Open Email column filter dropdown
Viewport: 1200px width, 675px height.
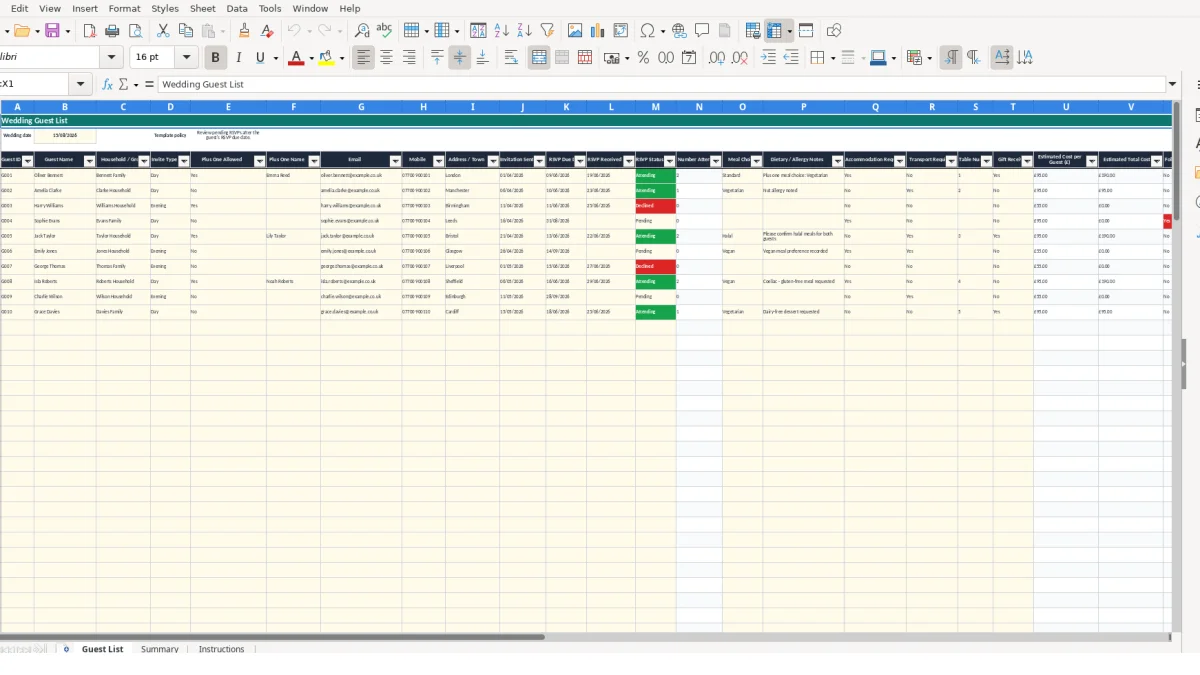[x=395, y=160]
